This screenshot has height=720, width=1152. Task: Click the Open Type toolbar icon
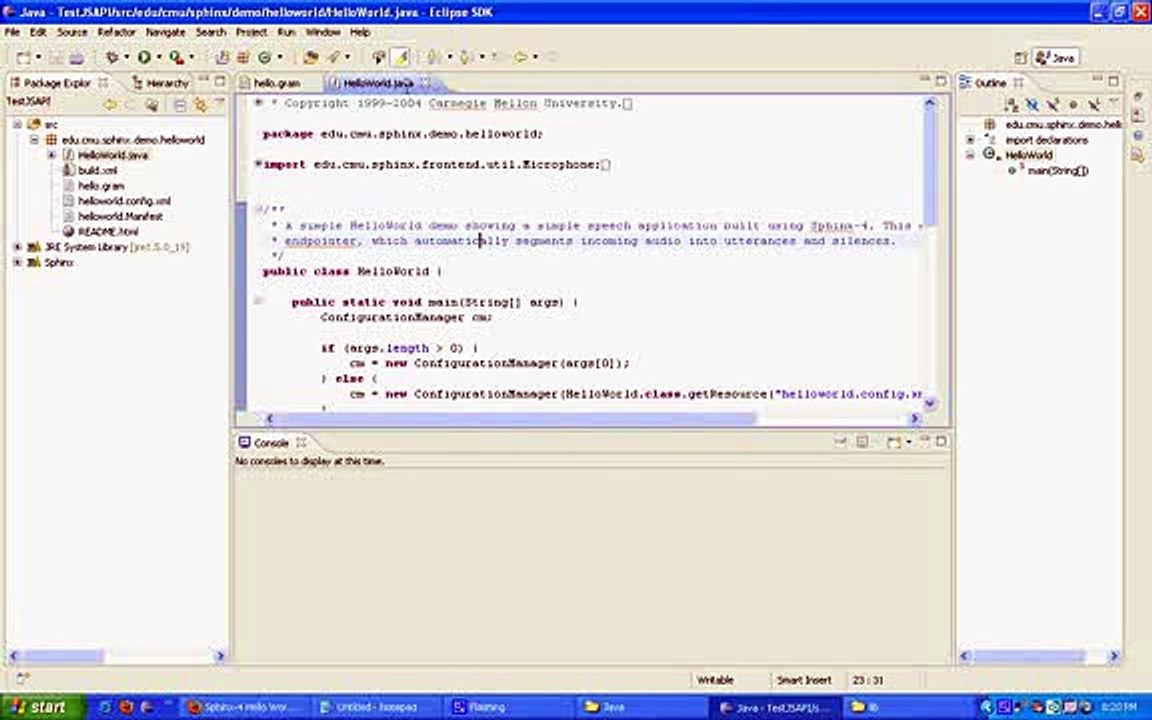(311, 57)
